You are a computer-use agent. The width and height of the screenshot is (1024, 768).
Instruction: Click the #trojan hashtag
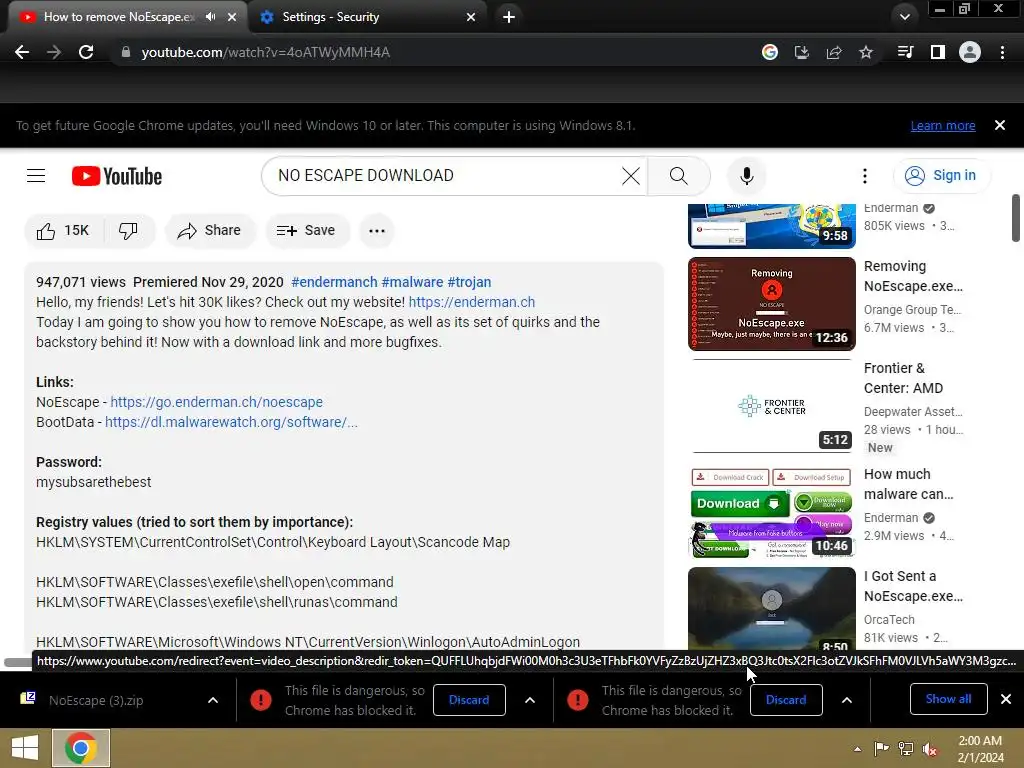pyautogui.click(x=469, y=282)
